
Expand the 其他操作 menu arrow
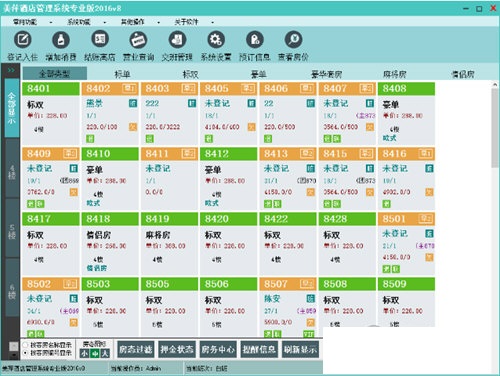pyautogui.click(x=159, y=22)
